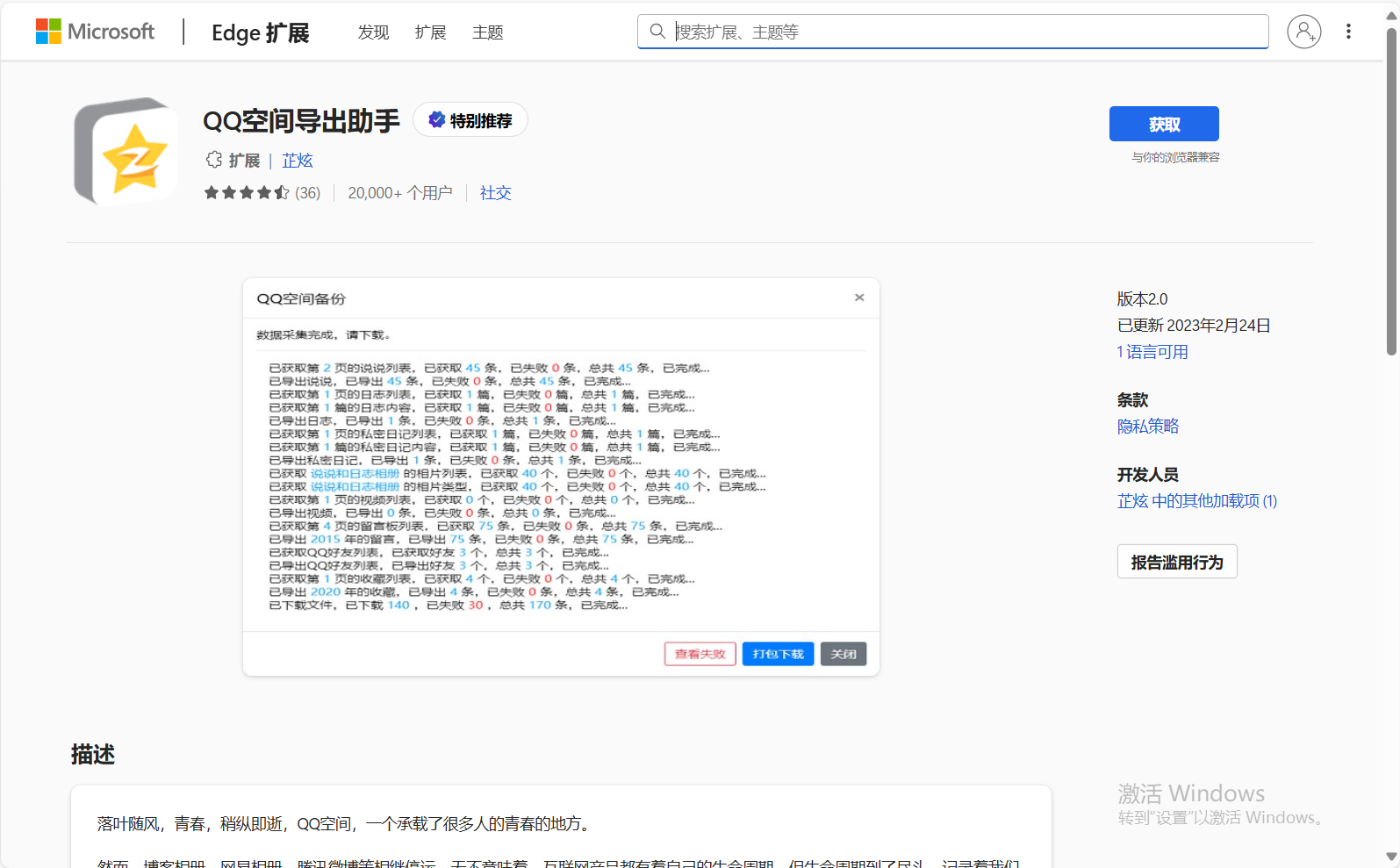Select the 与你的浏览器兼容 text
Image resolution: width=1400 pixels, height=868 pixels.
click(x=1175, y=157)
